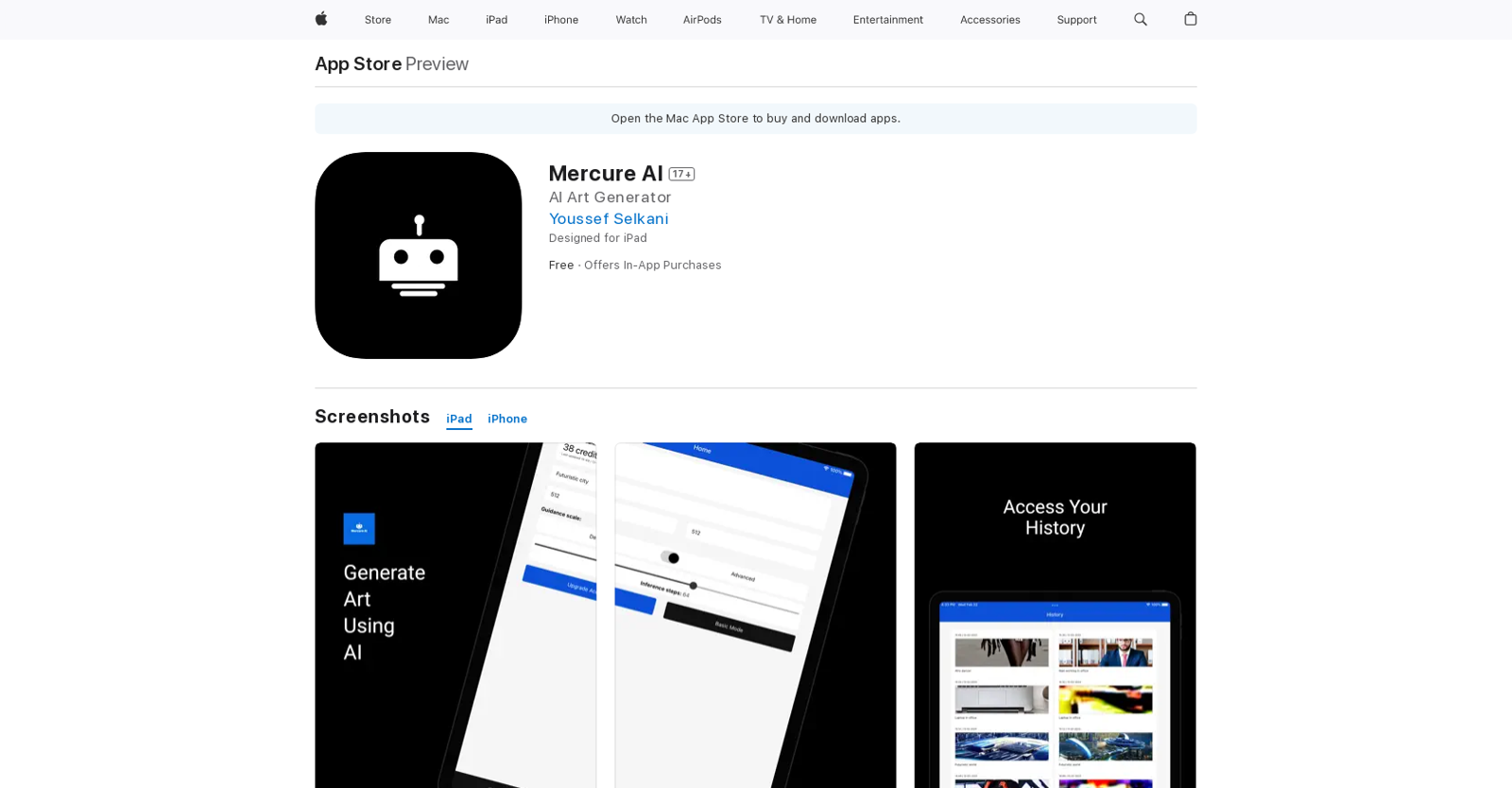Select the Watch menu item
Screen dimensions: 1512x788
click(631, 20)
